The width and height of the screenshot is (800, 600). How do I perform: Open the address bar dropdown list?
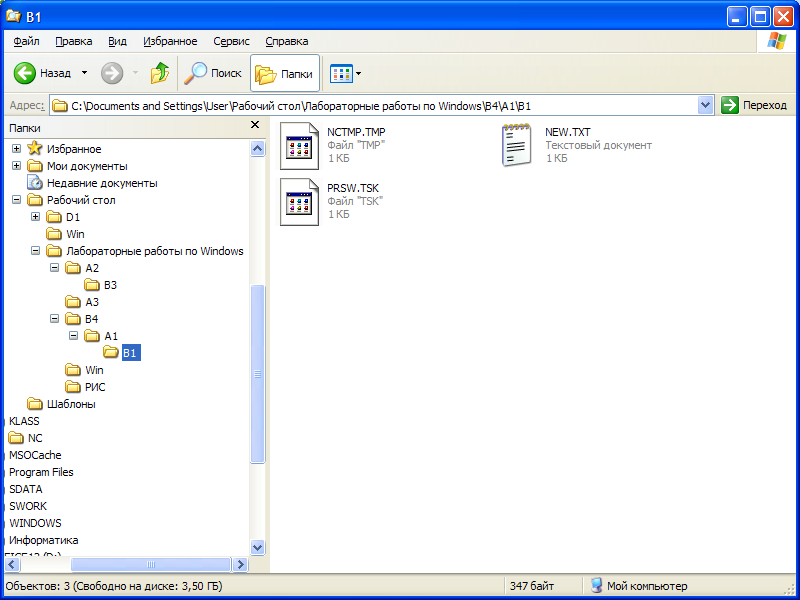click(x=706, y=106)
